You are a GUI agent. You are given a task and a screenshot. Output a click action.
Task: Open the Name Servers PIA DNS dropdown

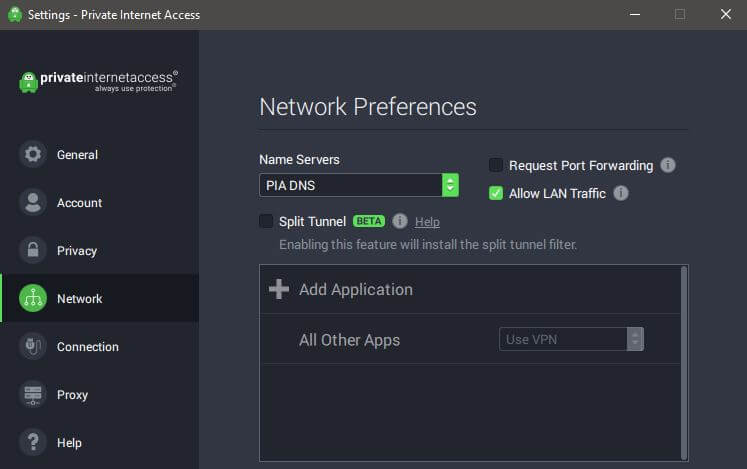(x=359, y=185)
